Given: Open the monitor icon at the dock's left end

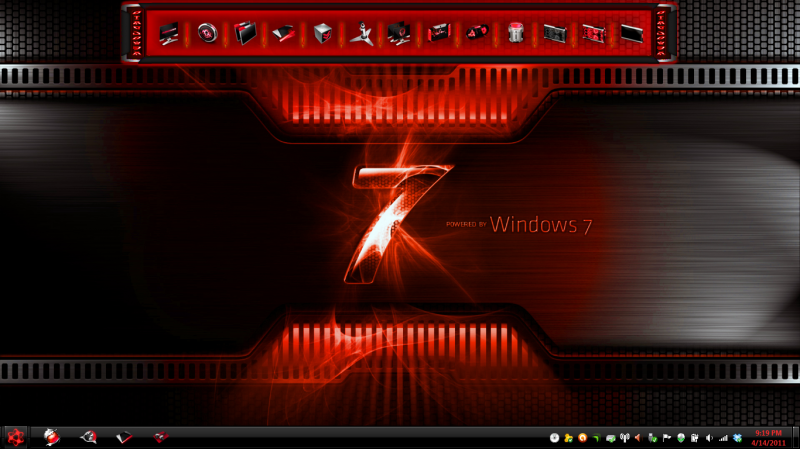Looking at the screenshot, I should 168,34.
